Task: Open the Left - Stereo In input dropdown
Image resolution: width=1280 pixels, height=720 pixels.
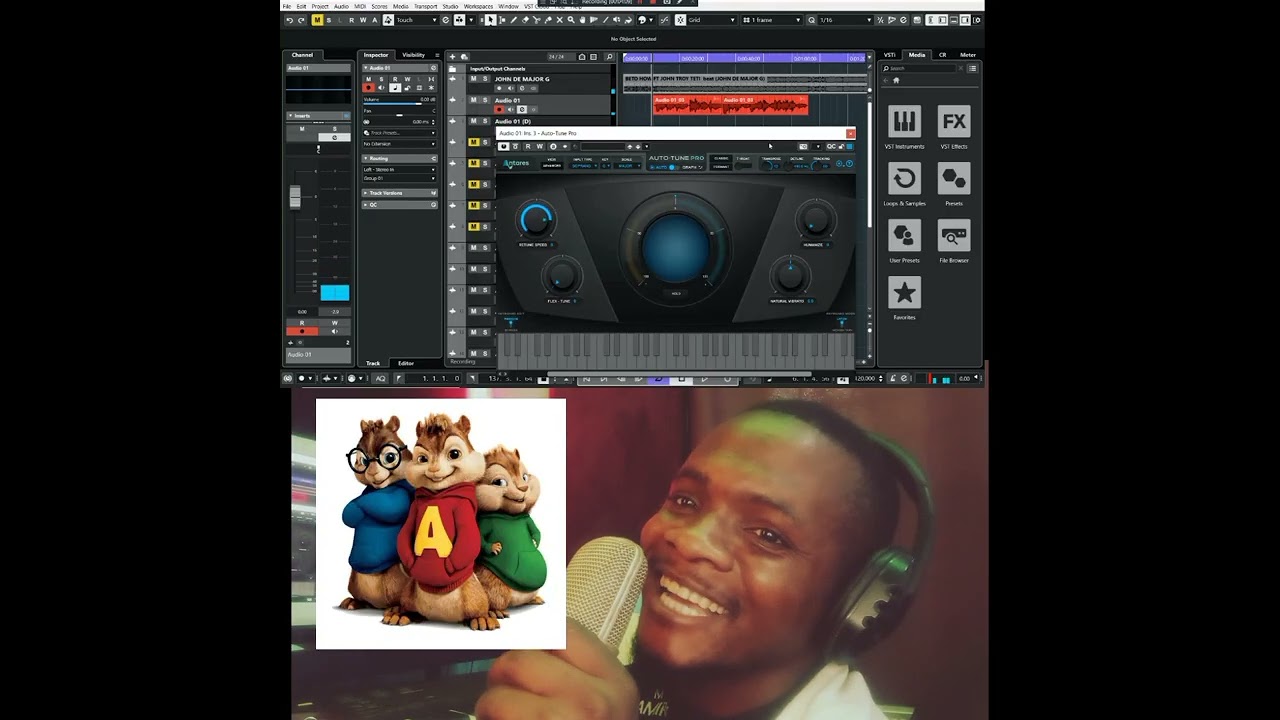Action: pos(399,169)
